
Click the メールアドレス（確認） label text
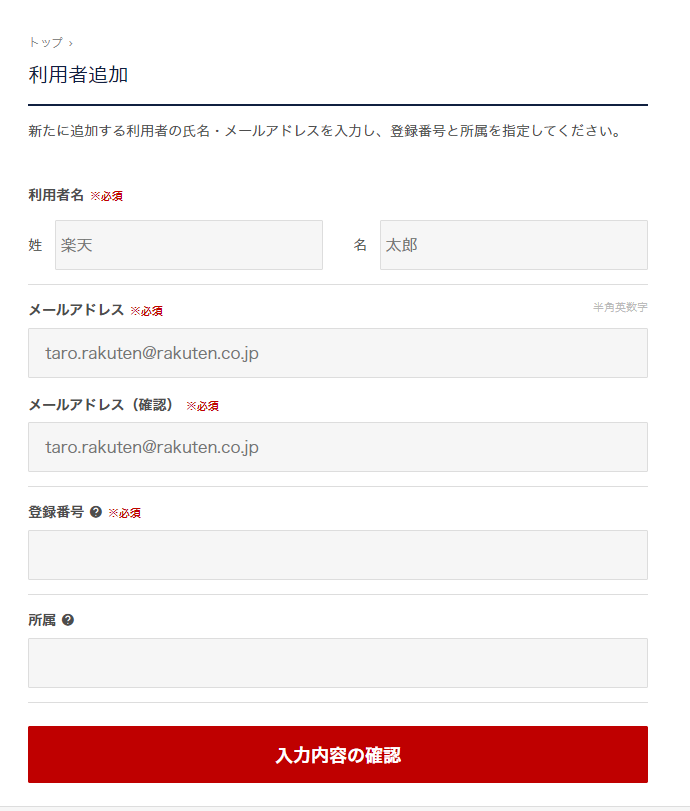[x=101, y=404]
